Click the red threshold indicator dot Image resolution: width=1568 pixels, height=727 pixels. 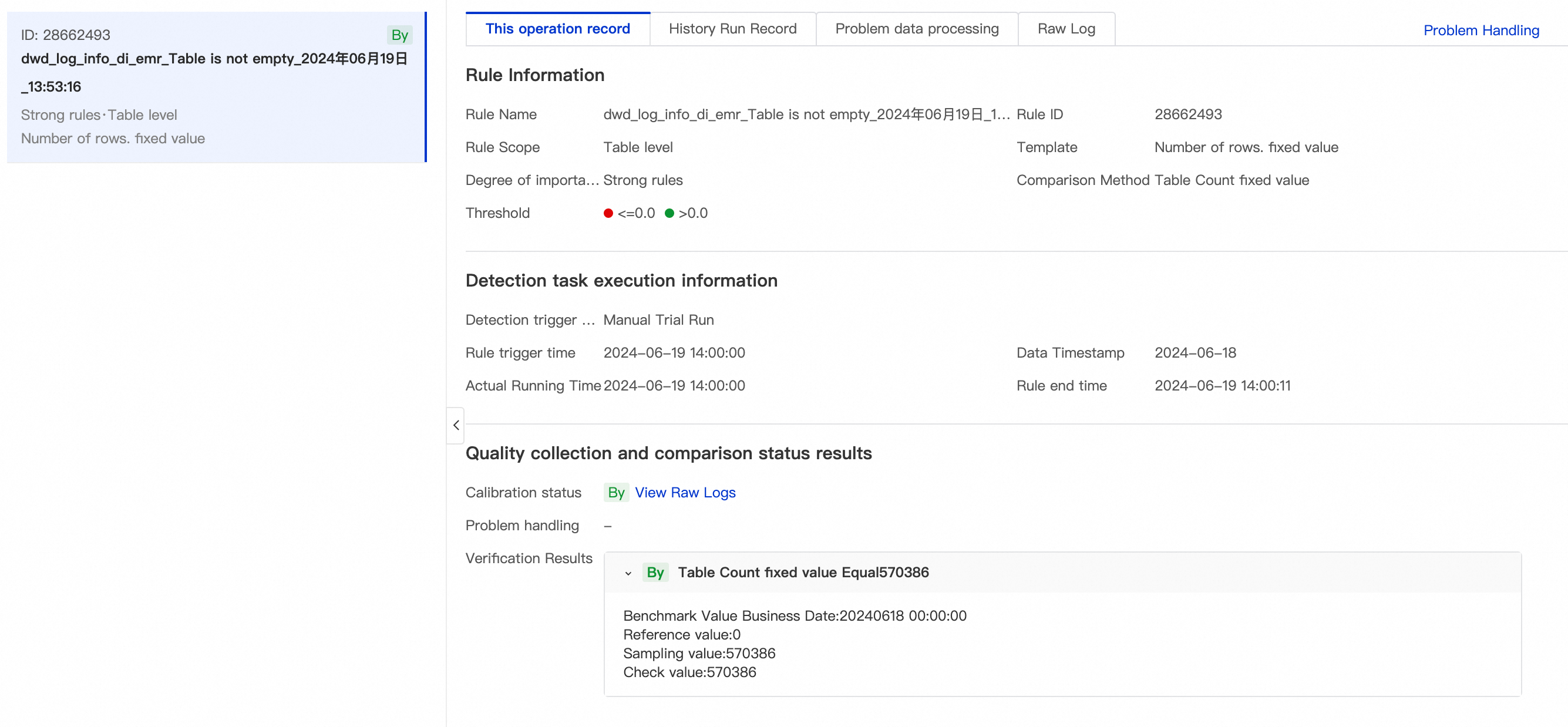[607, 213]
